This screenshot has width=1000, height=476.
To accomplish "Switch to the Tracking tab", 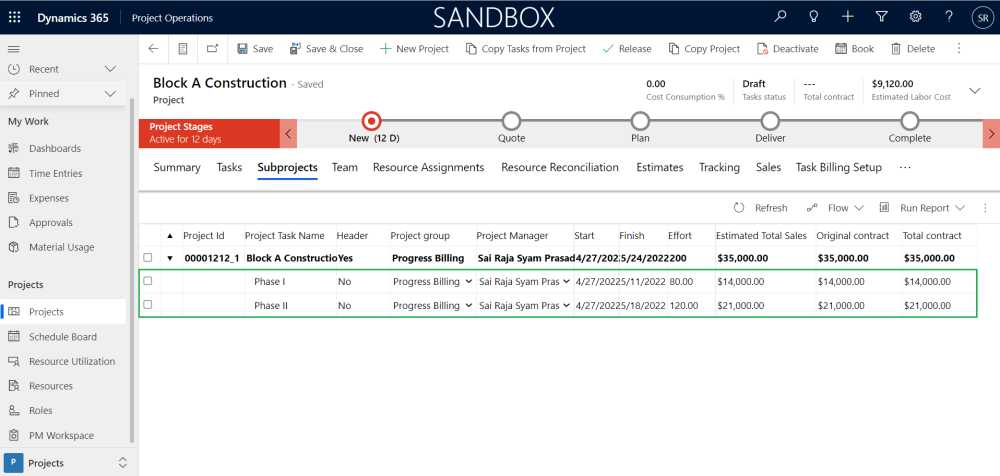I will [x=719, y=167].
